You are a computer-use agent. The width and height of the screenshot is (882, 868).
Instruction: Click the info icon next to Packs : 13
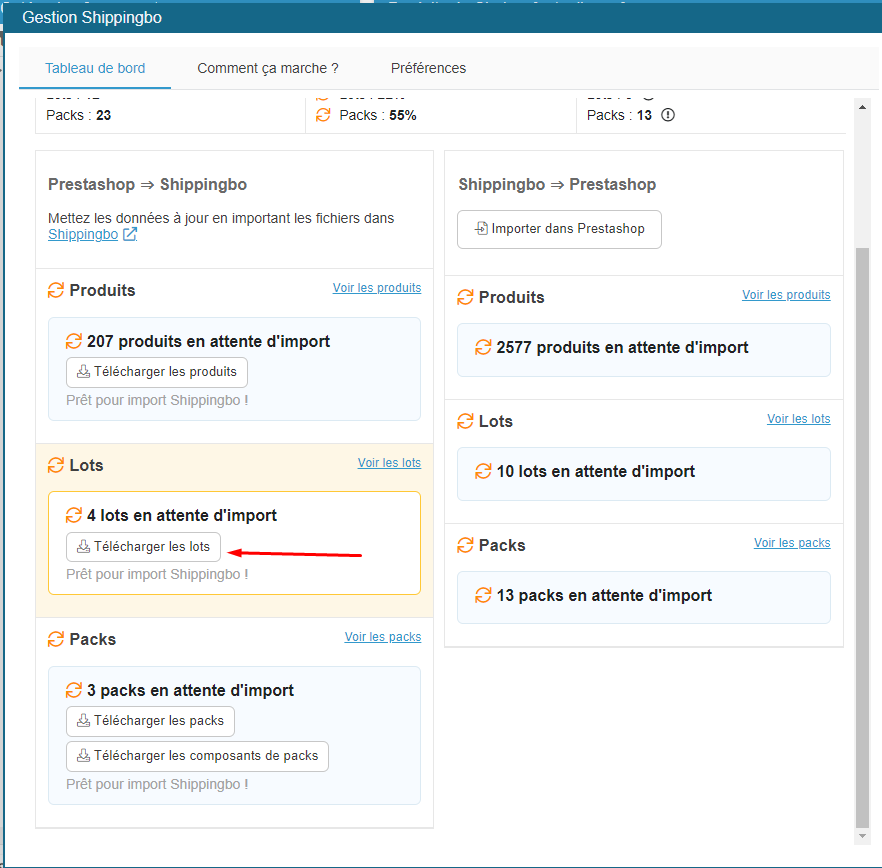tap(668, 115)
